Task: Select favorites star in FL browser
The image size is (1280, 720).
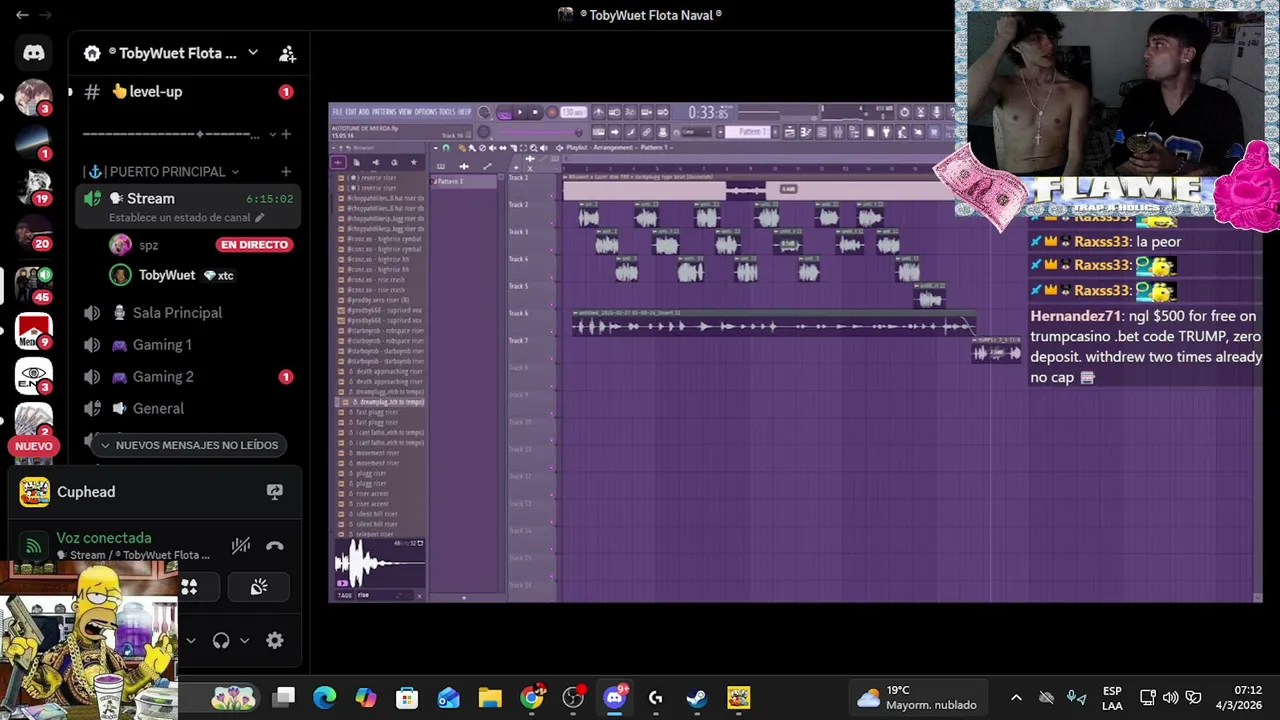Action: [414, 162]
